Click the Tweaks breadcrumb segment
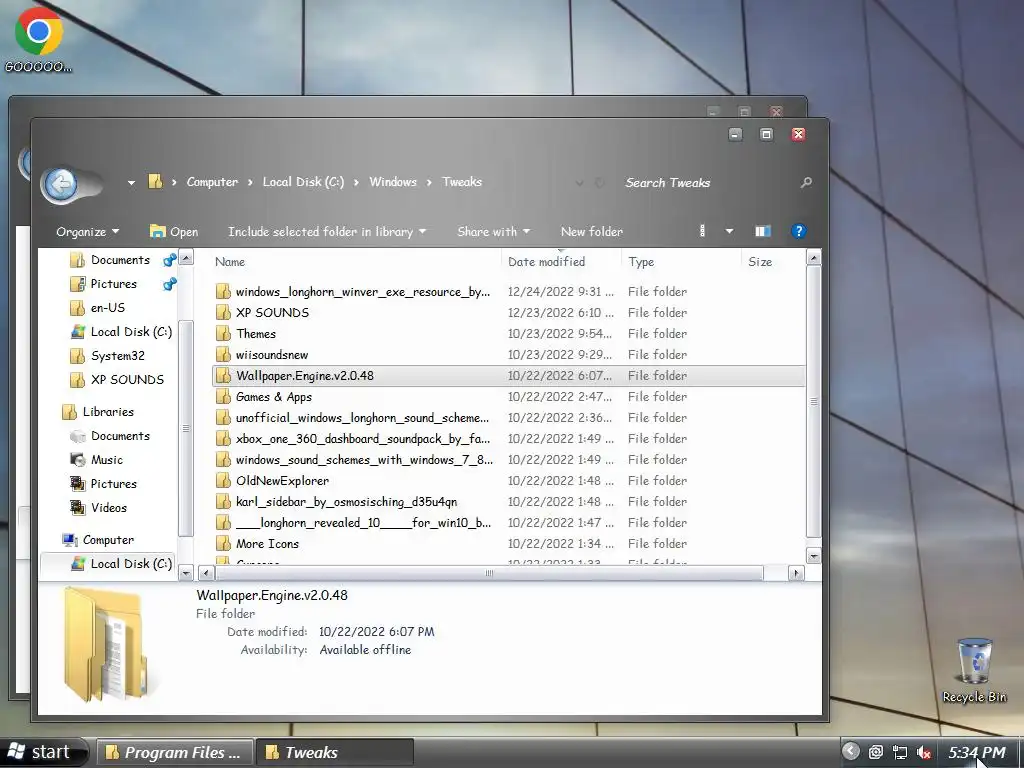Image resolution: width=1024 pixels, height=768 pixels. point(462,182)
